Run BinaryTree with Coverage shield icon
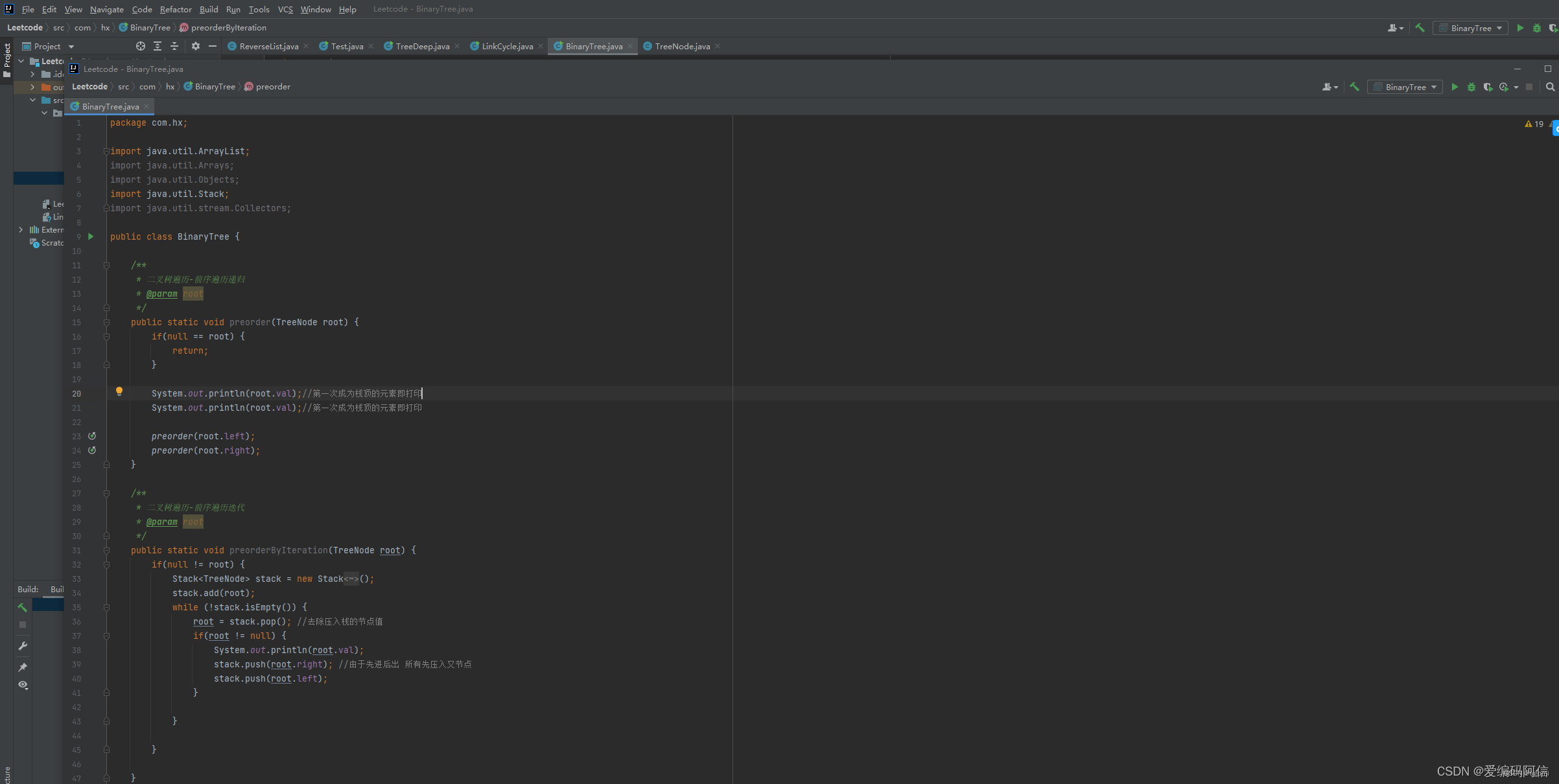This screenshot has width=1559, height=784. [1488, 87]
